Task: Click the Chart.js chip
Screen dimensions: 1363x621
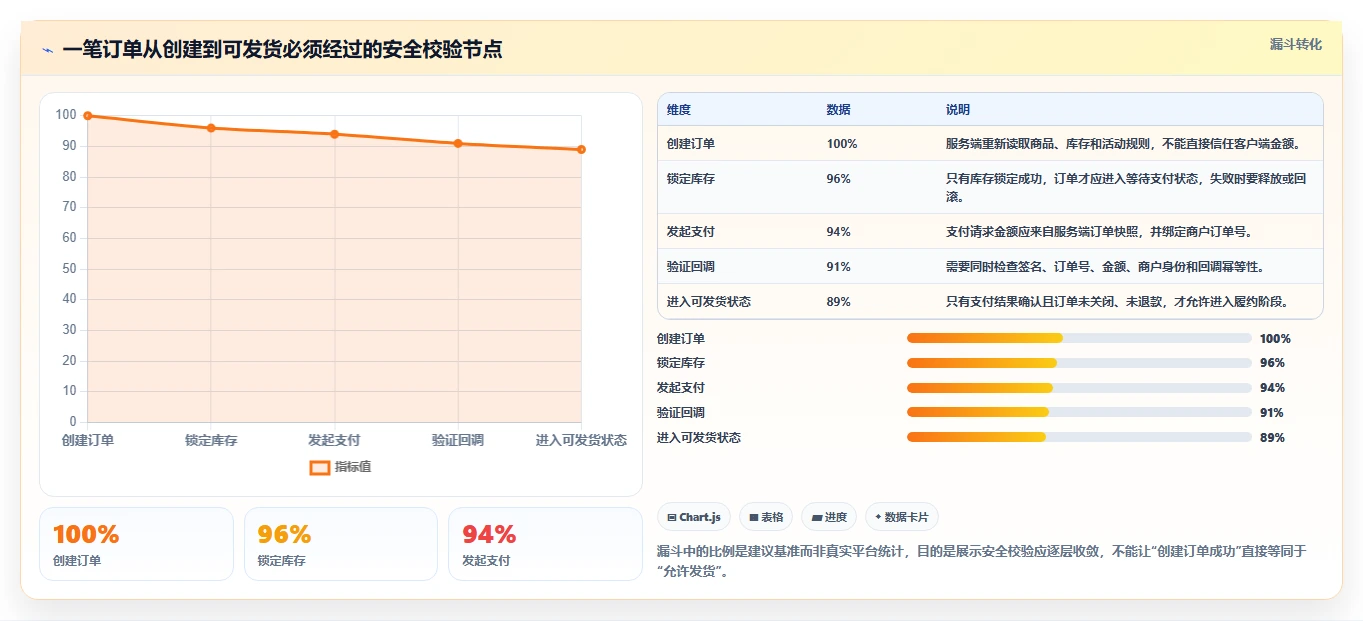Action: (694, 517)
